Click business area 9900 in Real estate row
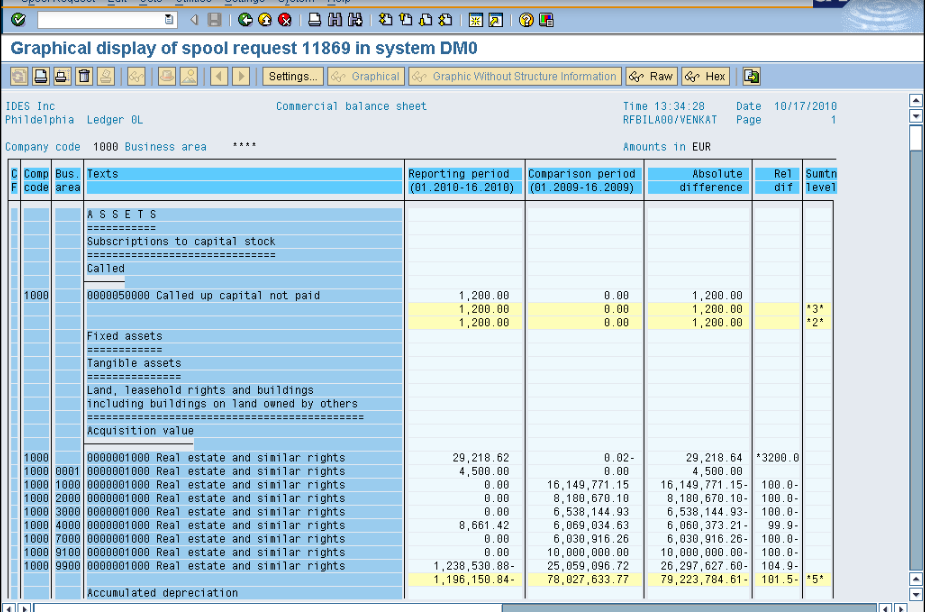The image size is (925, 612). [67, 565]
